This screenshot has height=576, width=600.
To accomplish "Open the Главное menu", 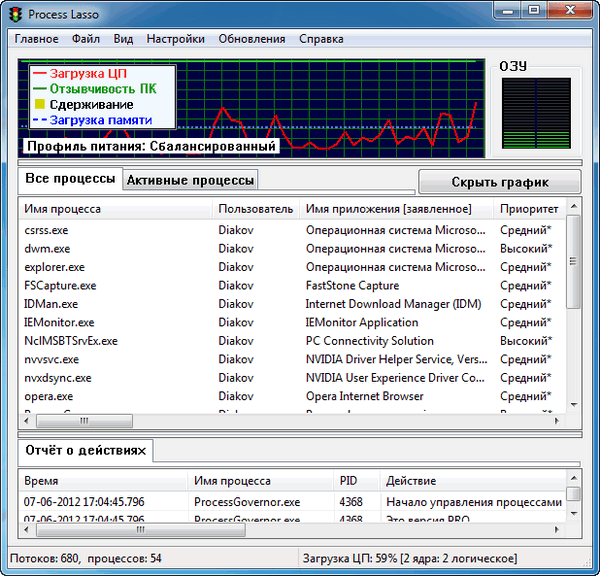I will coord(36,39).
